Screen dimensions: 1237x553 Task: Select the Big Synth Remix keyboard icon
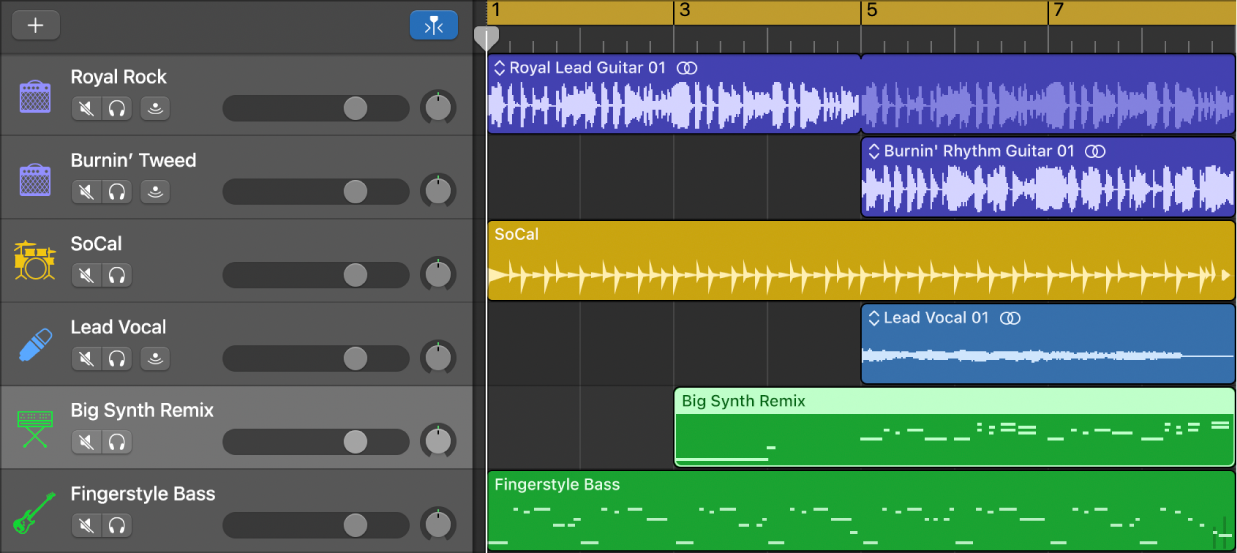35,428
